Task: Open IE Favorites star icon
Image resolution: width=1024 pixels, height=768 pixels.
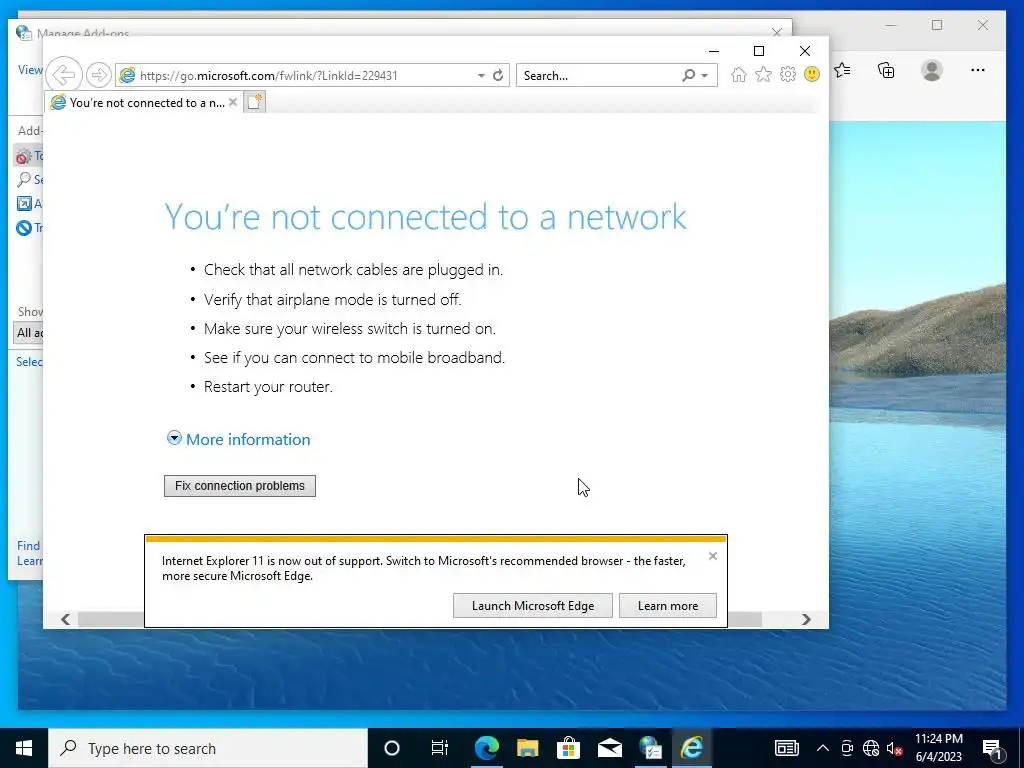Action: (763, 74)
